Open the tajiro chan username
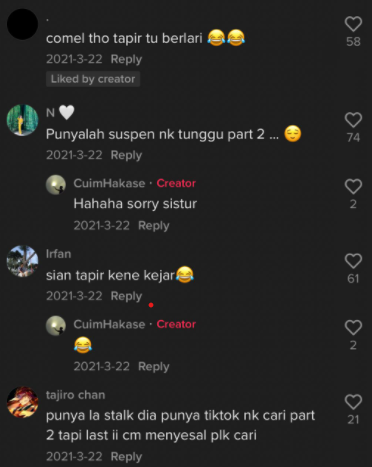This screenshot has width=372, height=467. click(76, 395)
